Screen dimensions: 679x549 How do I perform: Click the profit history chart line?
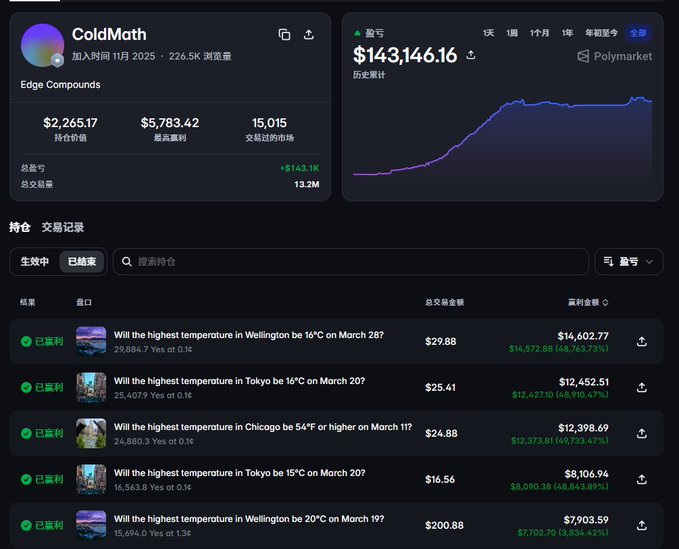click(502, 136)
